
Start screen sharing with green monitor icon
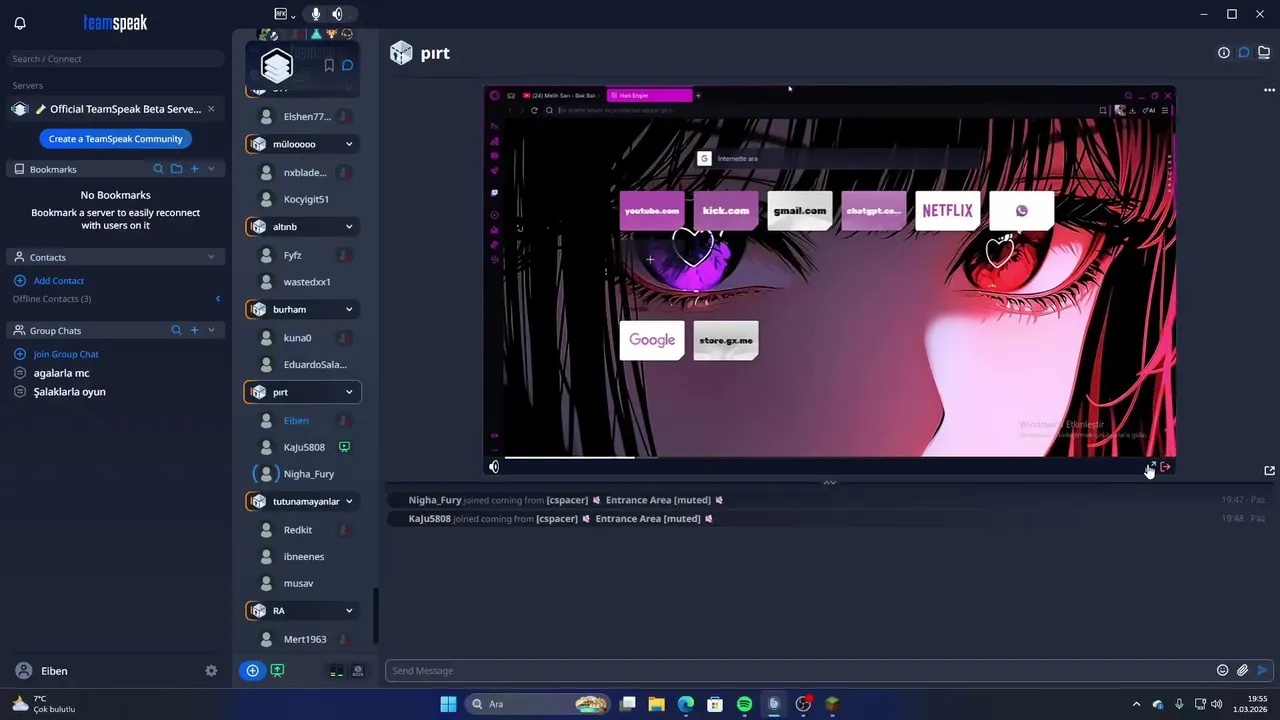[278, 671]
